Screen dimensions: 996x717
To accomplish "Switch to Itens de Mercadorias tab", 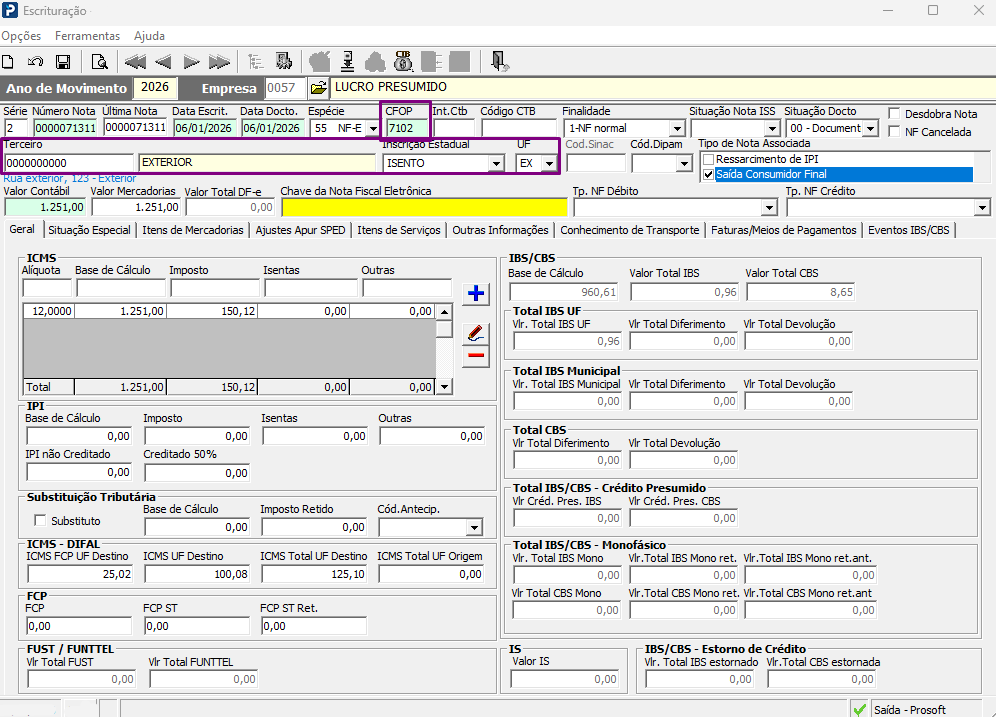I will click(x=193, y=230).
